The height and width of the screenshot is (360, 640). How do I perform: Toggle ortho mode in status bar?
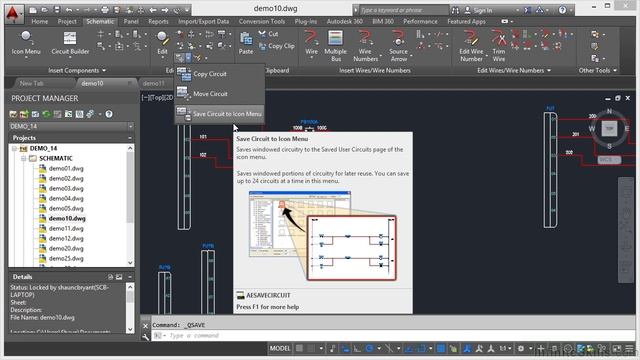pos(357,349)
